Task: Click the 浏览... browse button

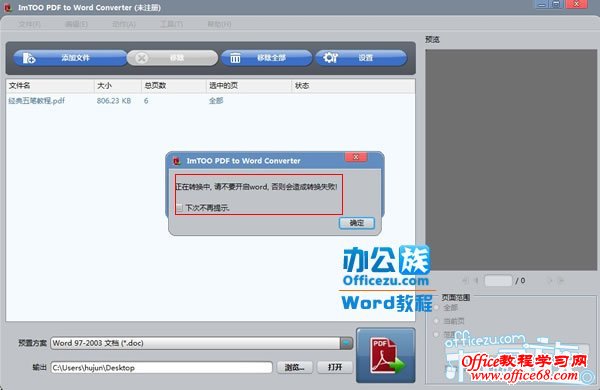Action: pos(295,367)
